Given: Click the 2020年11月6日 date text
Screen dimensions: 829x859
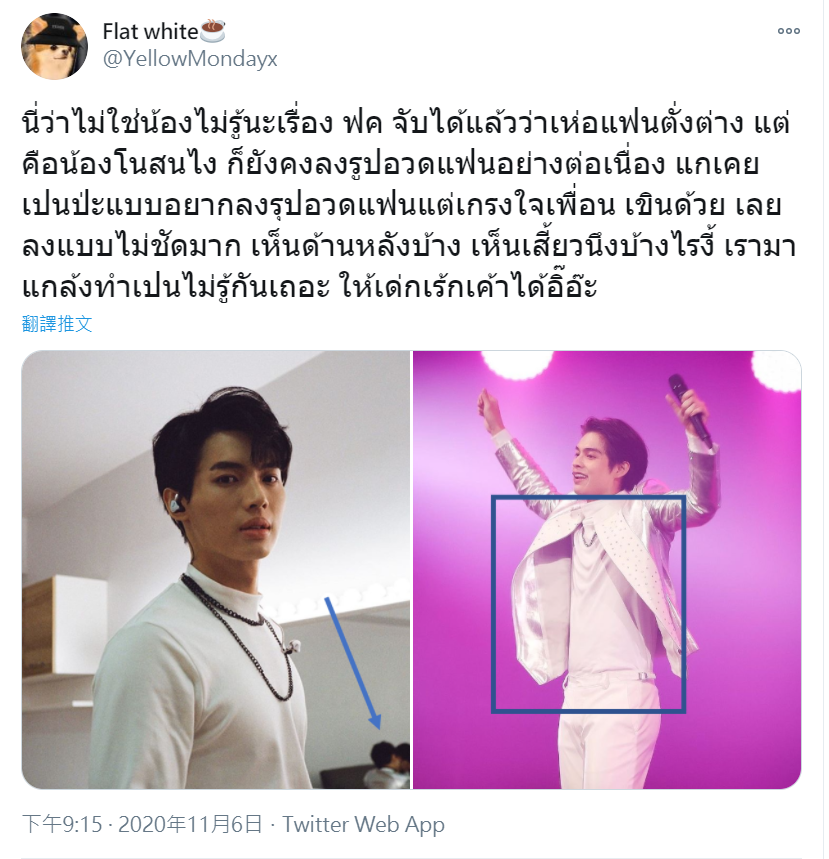Looking at the screenshot, I should coord(190,824).
